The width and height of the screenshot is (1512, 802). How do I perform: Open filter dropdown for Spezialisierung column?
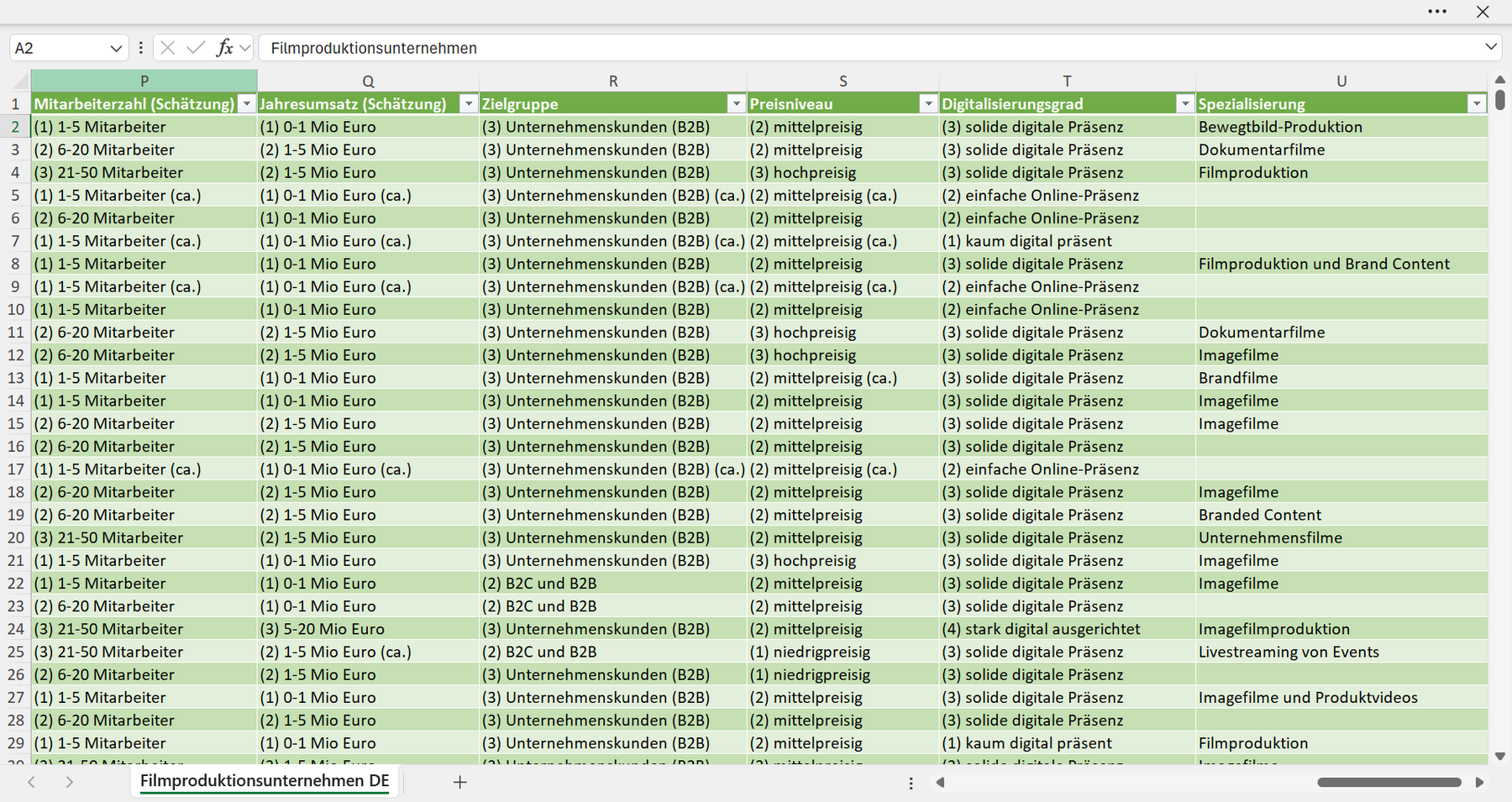(x=1477, y=104)
